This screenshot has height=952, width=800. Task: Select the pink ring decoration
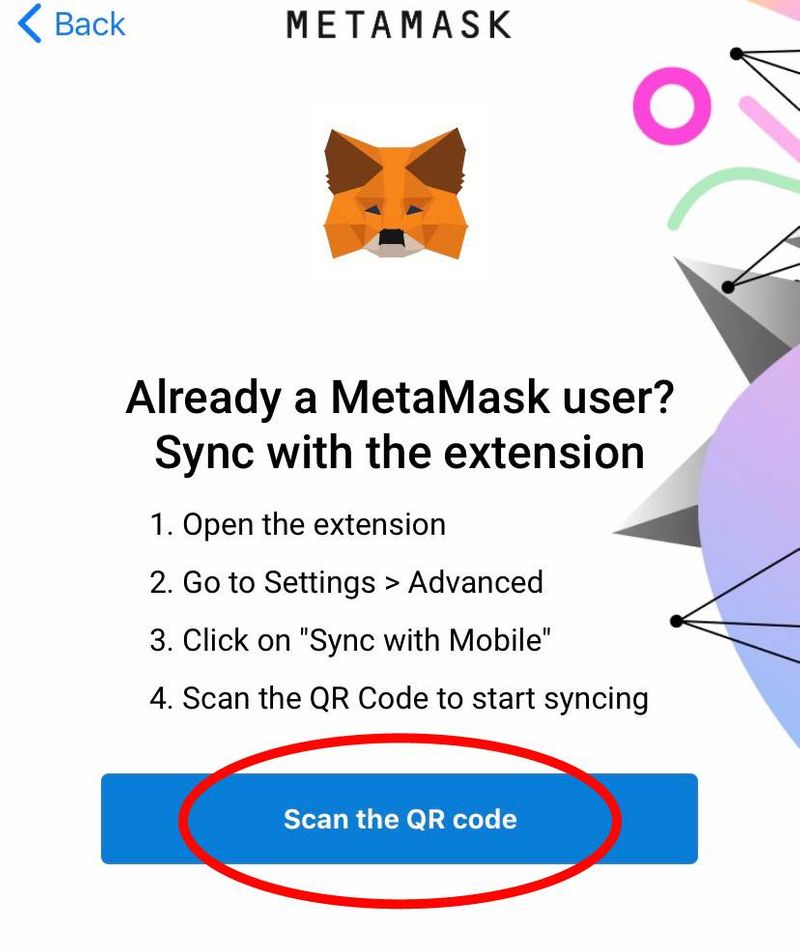[x=671, y=106]
